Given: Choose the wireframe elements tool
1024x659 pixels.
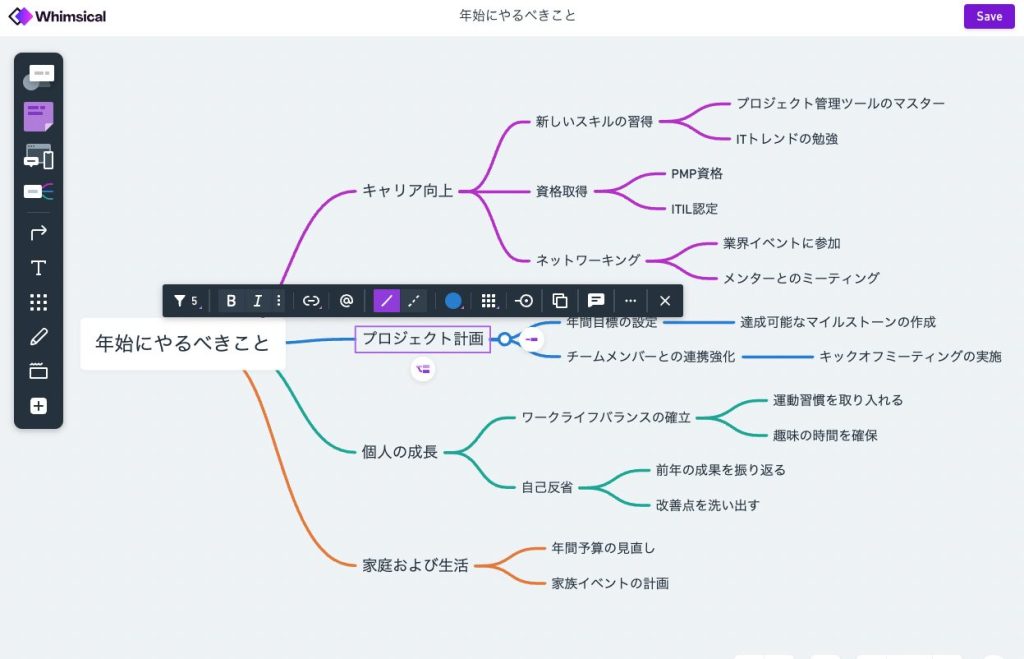Looking at the screenshot, I should click(38, 156).
